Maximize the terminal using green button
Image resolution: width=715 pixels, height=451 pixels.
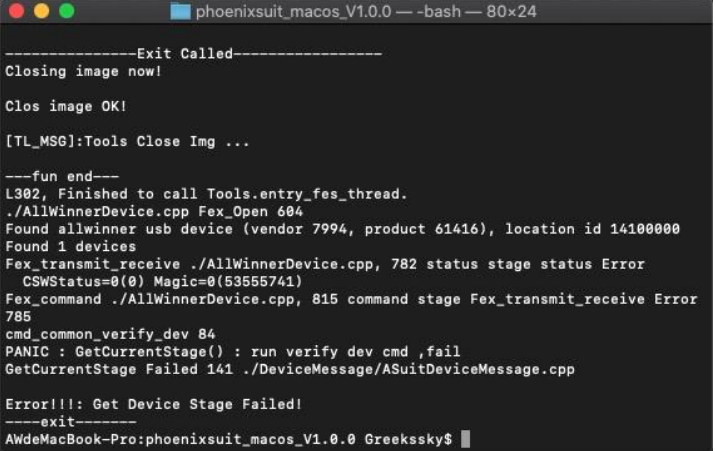pyautogui.click(x=66, y=13)
